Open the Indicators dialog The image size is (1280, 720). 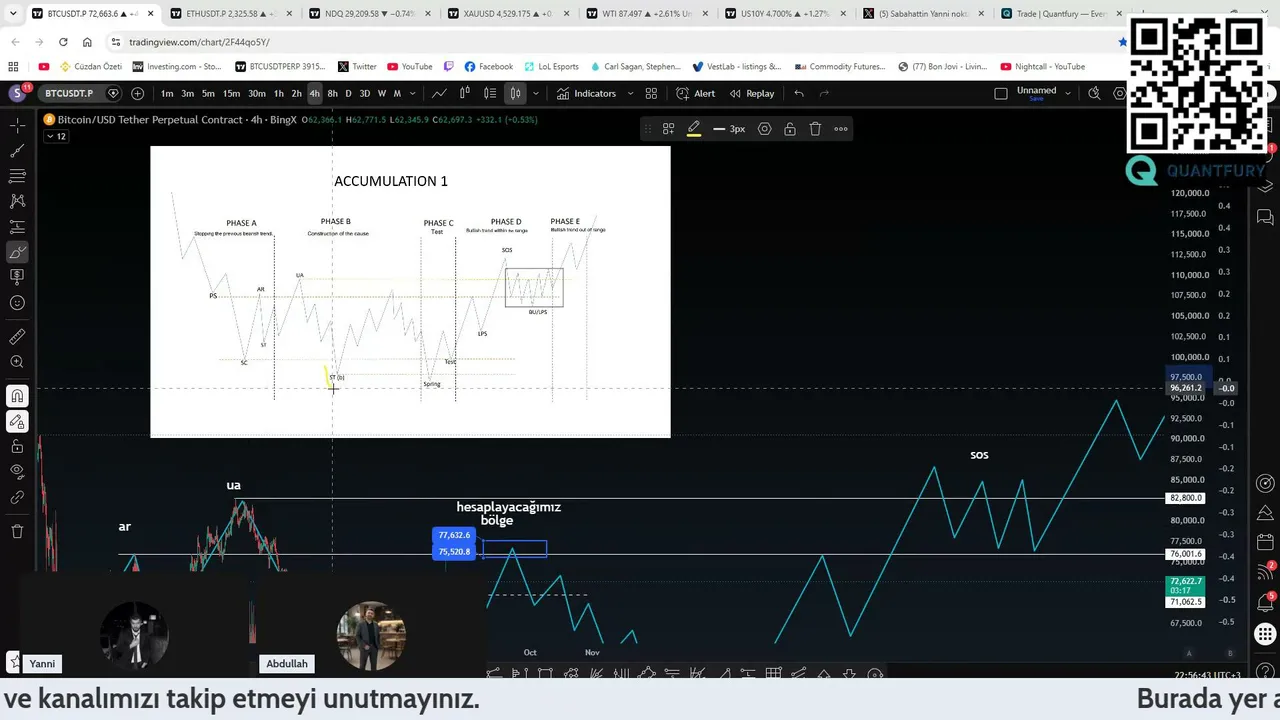point(587,93)
